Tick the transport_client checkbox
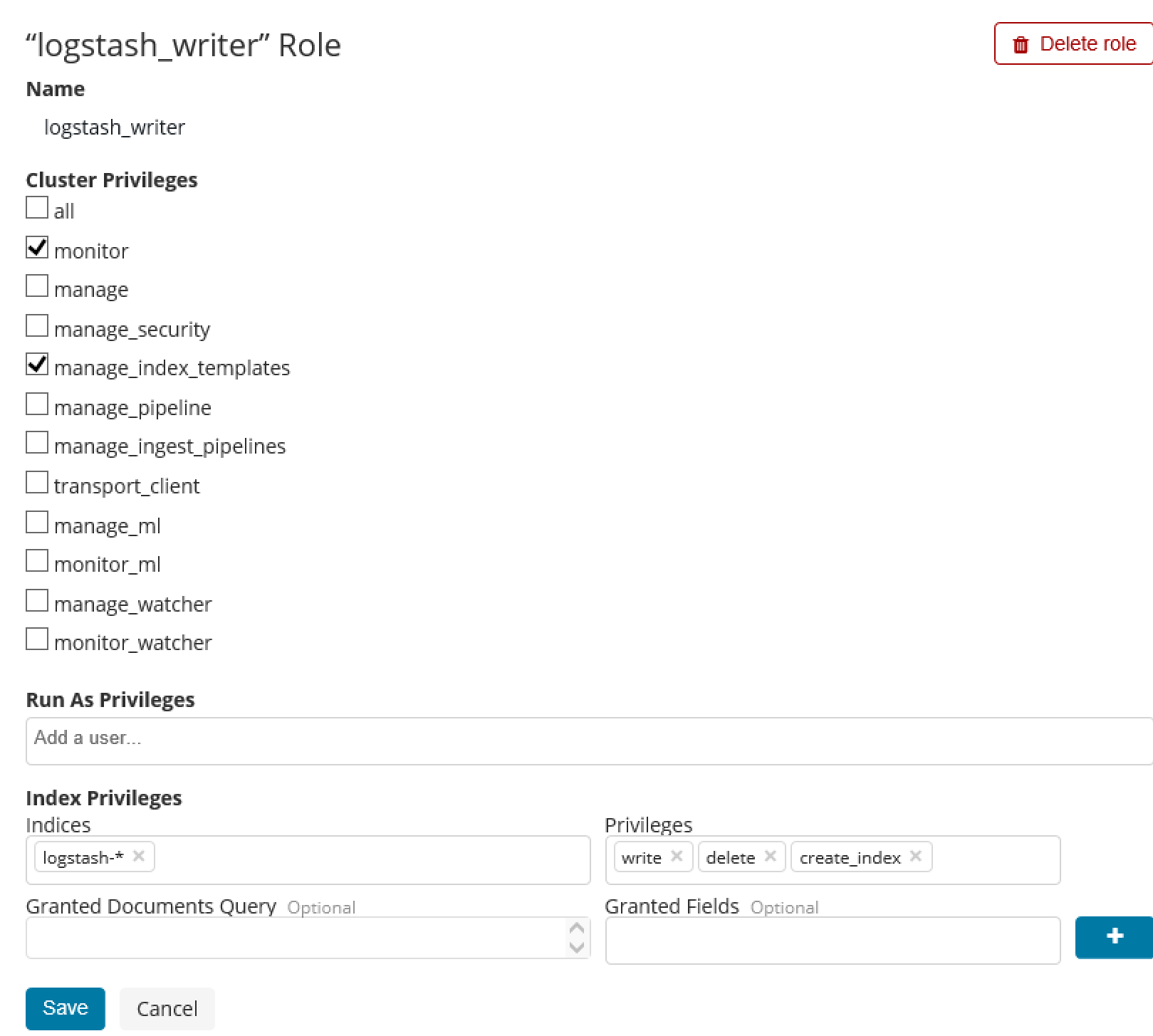Screen dimensions: 1153x1036 37,483
